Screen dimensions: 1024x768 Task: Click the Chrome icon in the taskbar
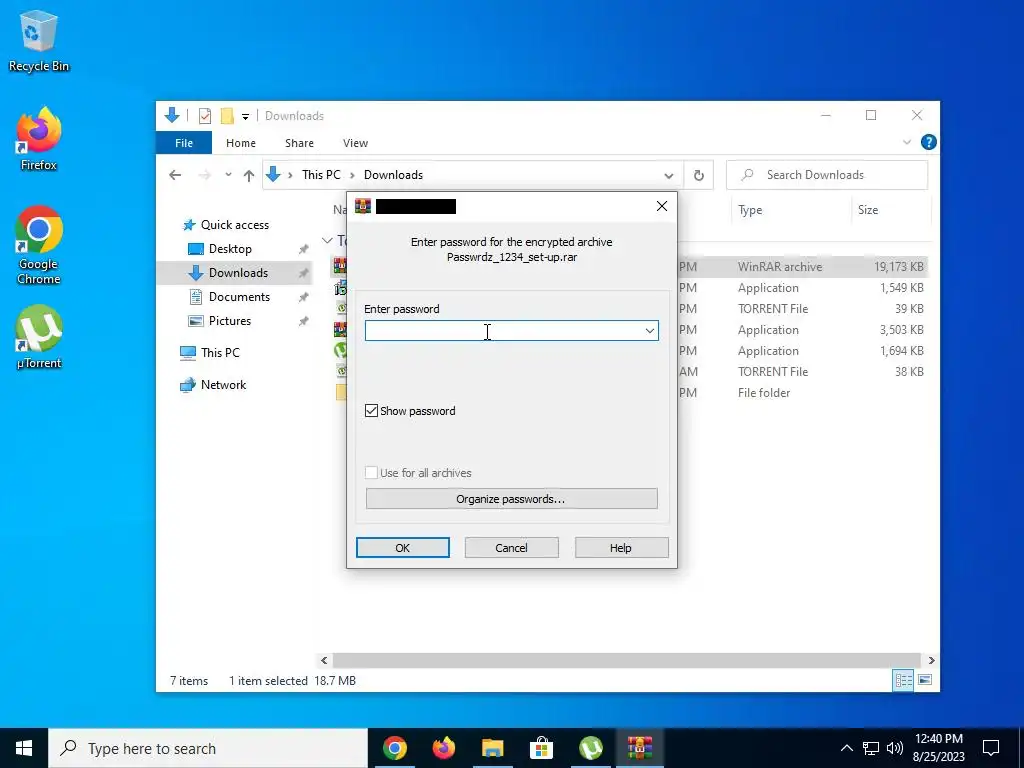pos(394,748)
